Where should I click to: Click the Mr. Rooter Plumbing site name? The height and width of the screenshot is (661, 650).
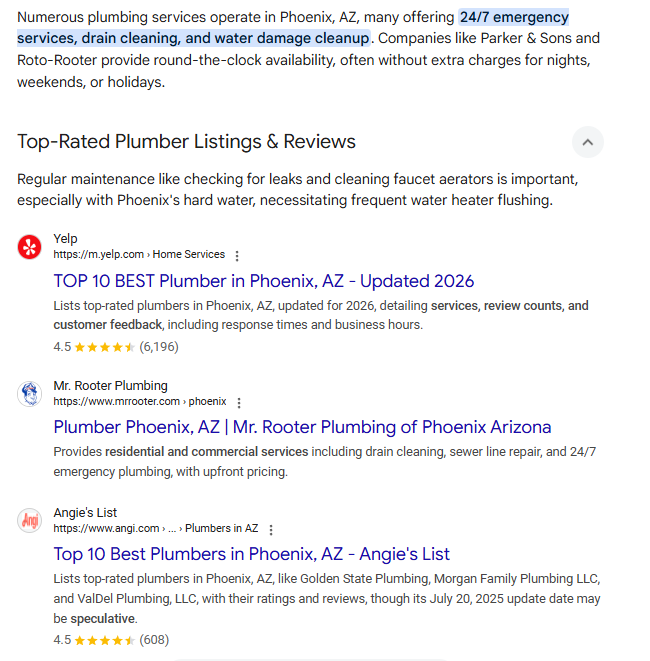(x=110, y=386)
